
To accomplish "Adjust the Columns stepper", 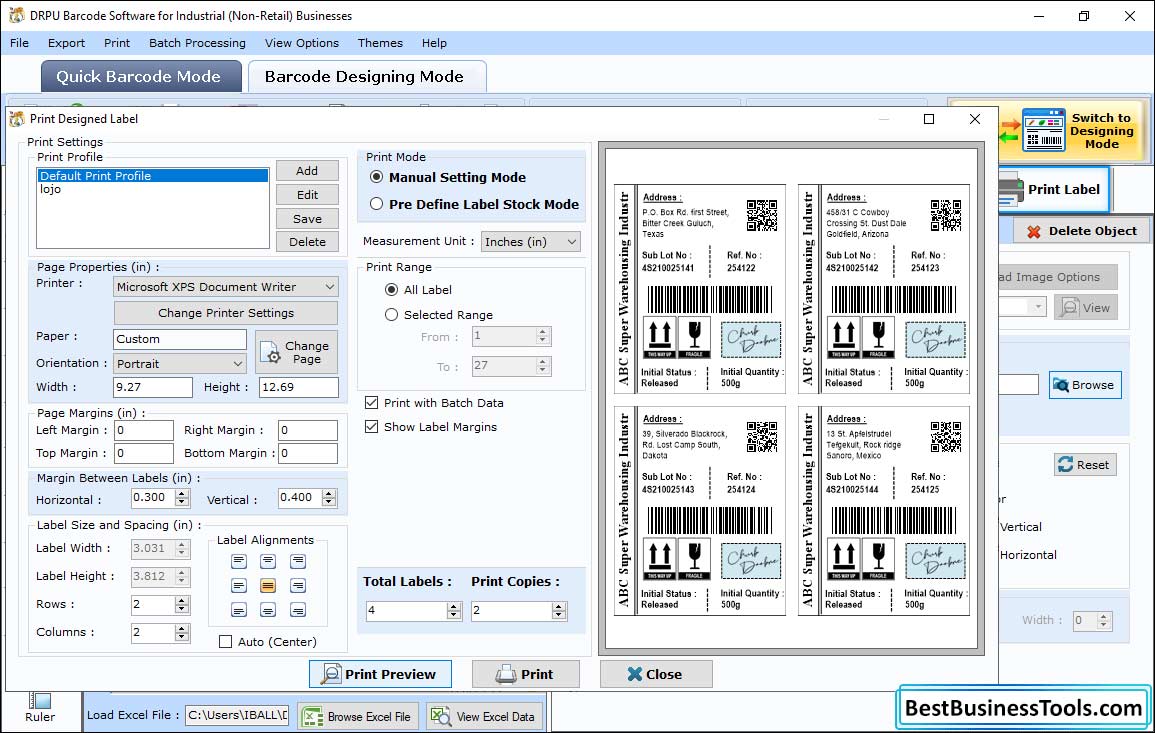I will tap(182, 633).
